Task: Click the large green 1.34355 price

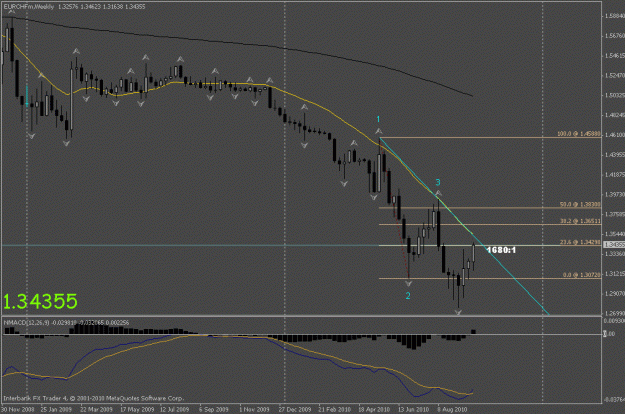Action: coord(40,302)
